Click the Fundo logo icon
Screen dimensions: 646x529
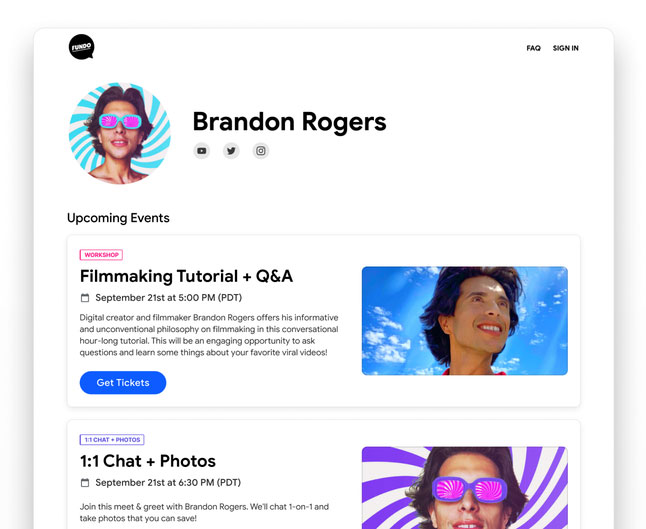pos(82,47)
